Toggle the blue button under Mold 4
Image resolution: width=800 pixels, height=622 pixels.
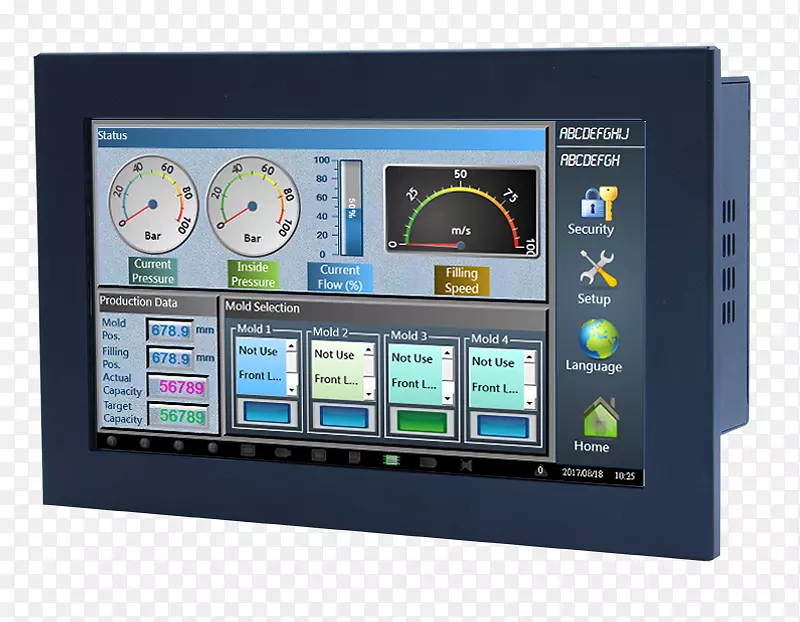point(503,427)
